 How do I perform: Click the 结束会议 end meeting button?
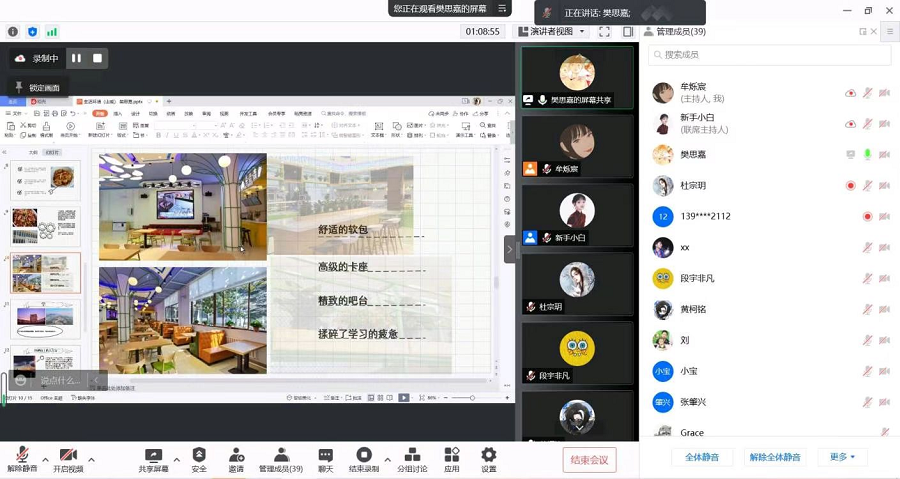589,460
